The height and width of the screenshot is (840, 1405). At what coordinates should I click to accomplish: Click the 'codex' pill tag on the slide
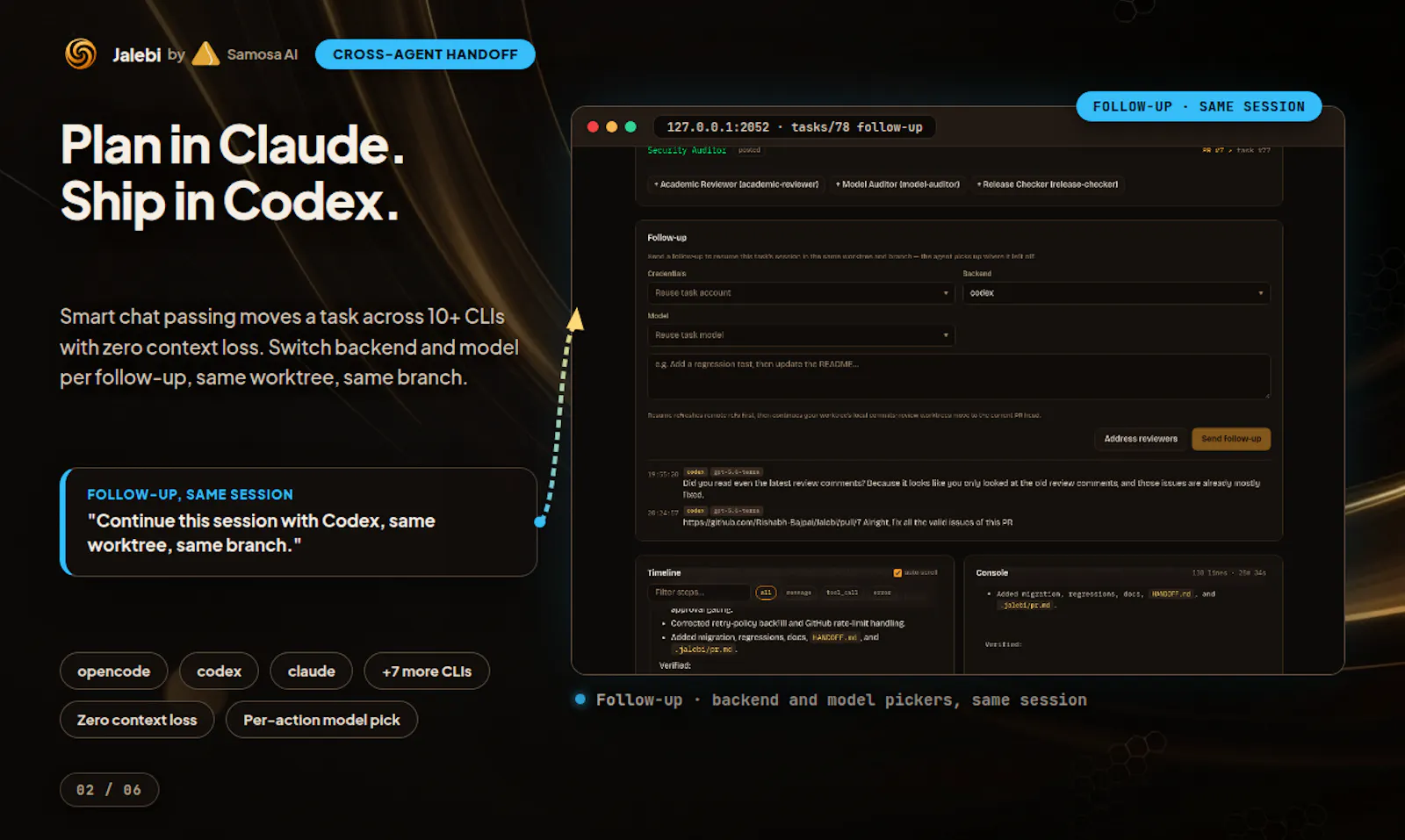220,671
